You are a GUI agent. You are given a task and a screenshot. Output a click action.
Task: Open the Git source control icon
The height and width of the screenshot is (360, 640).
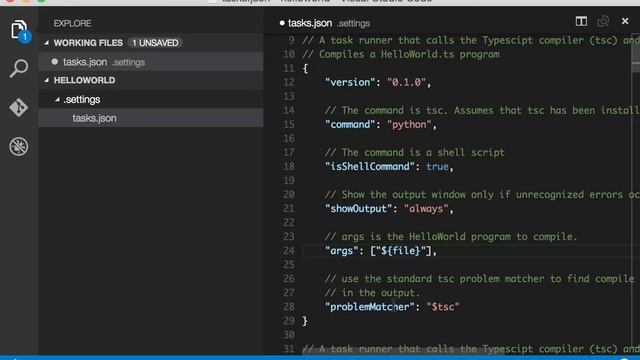19,107
